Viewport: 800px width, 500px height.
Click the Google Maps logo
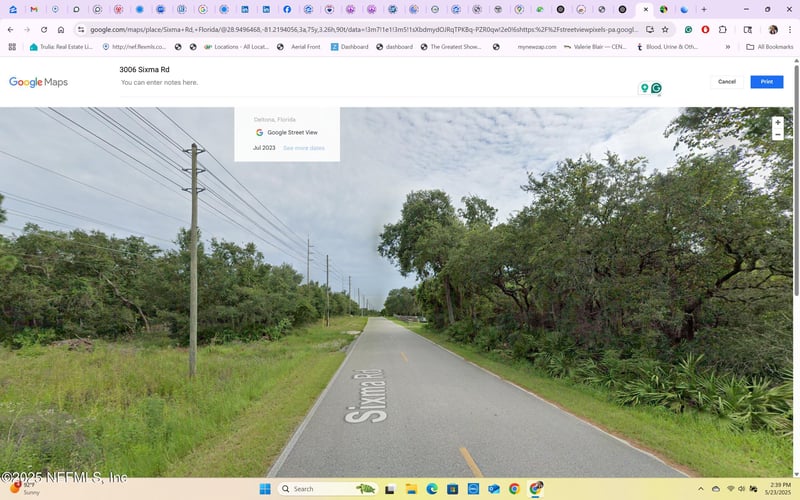click(38, 82)
